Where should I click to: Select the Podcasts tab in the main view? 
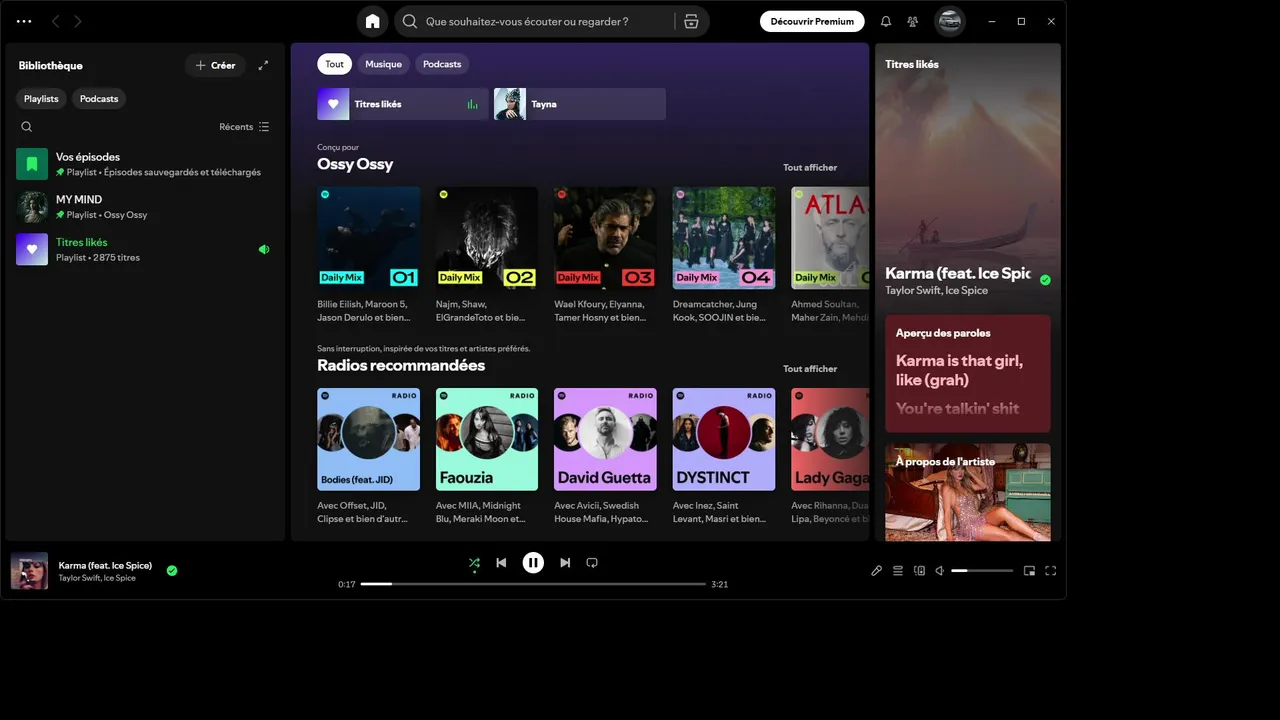[x=442, y=64]
